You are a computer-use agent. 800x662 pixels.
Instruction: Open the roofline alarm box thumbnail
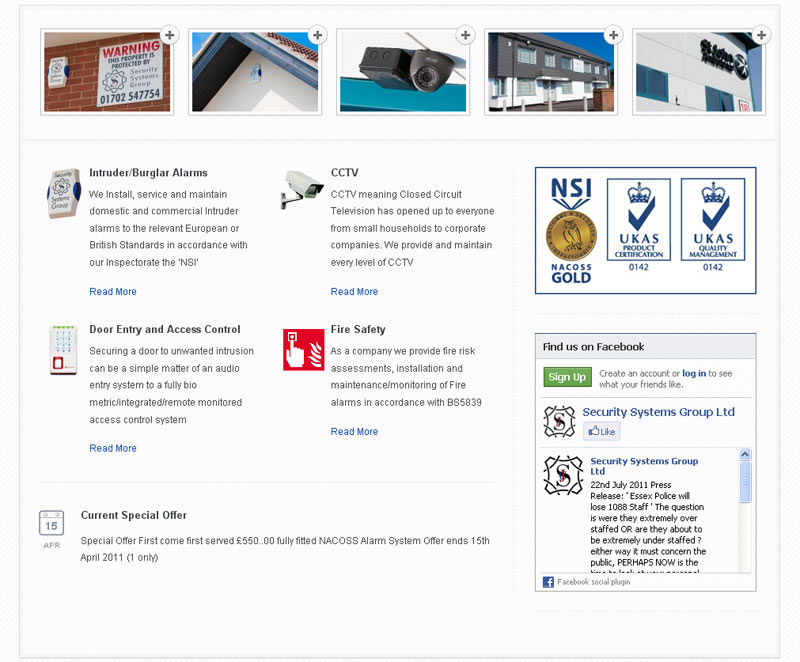click(254, 73)
